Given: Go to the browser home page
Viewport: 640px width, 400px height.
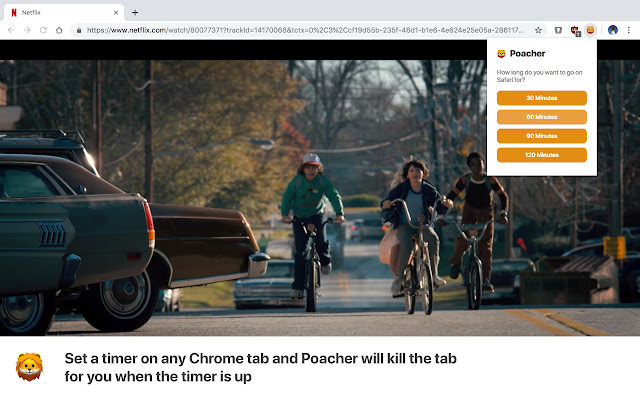Looking at the screenshot, I should [x=59, y=30].
